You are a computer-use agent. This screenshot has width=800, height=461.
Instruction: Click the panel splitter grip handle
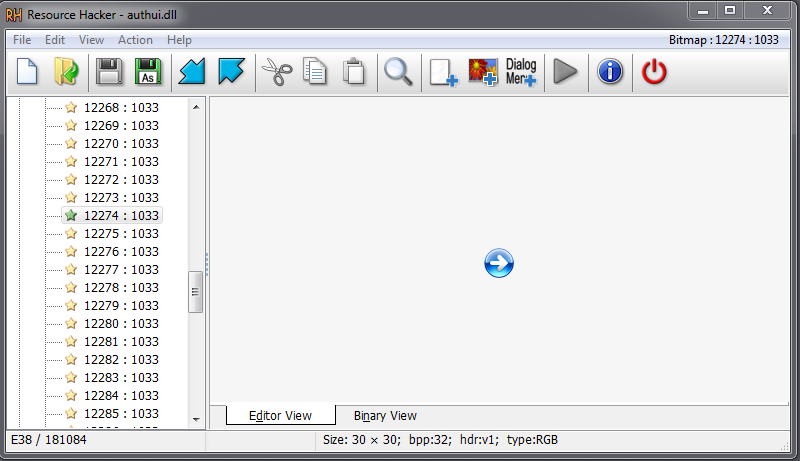(207, 264)
